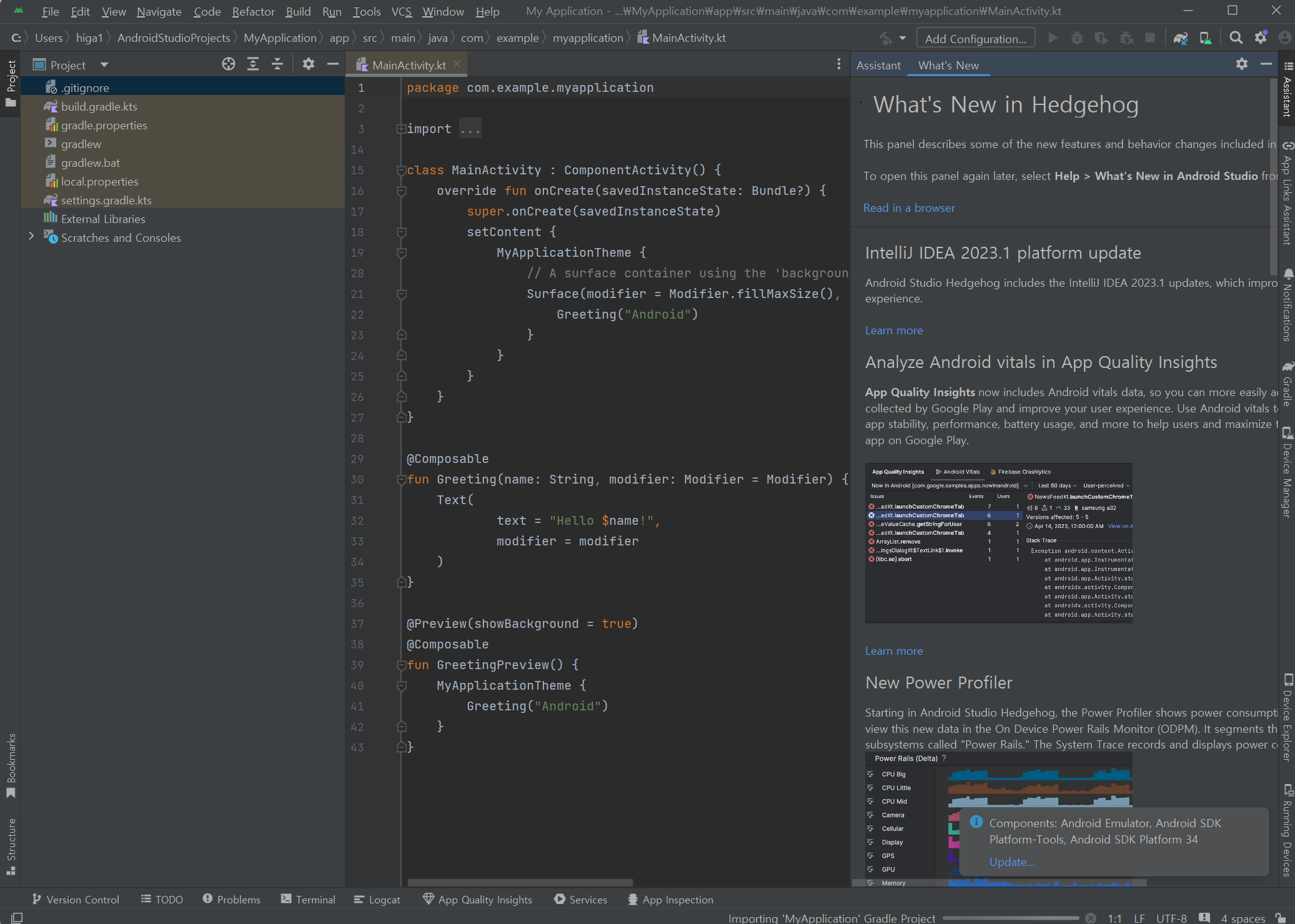1295x924 pixels.
Task: Select Opened File locate icon in Project panel
Action: click(229, 64)
